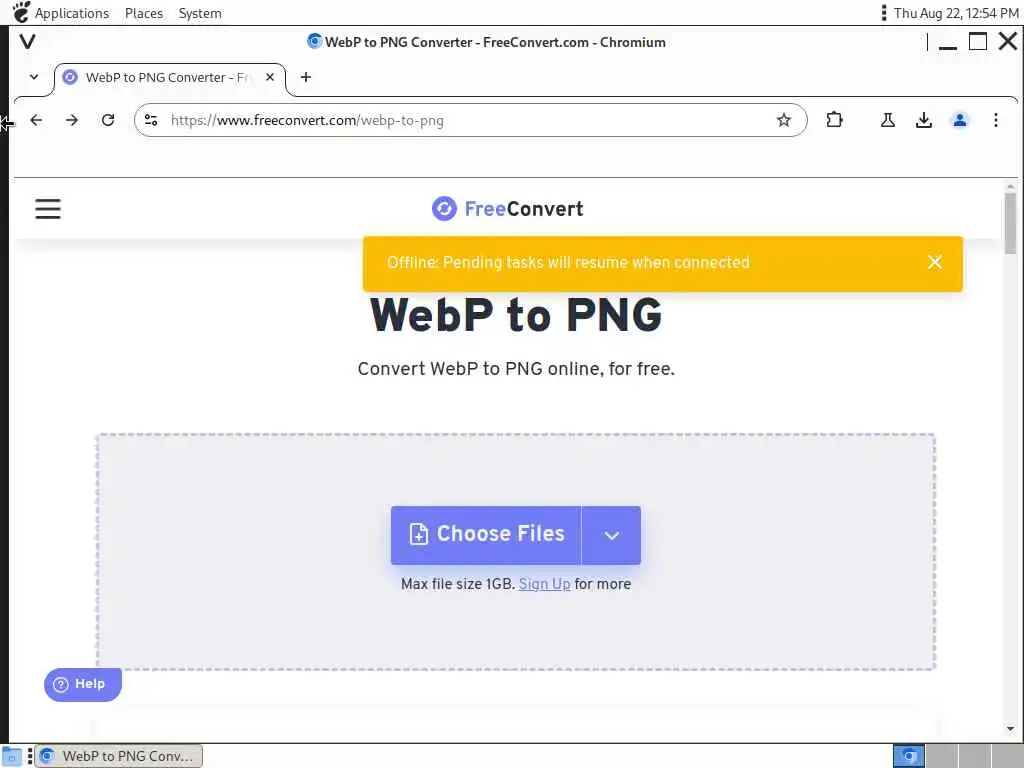Click the address bar URL field
Screen dimensions: 1024x768
pos(470,120)
